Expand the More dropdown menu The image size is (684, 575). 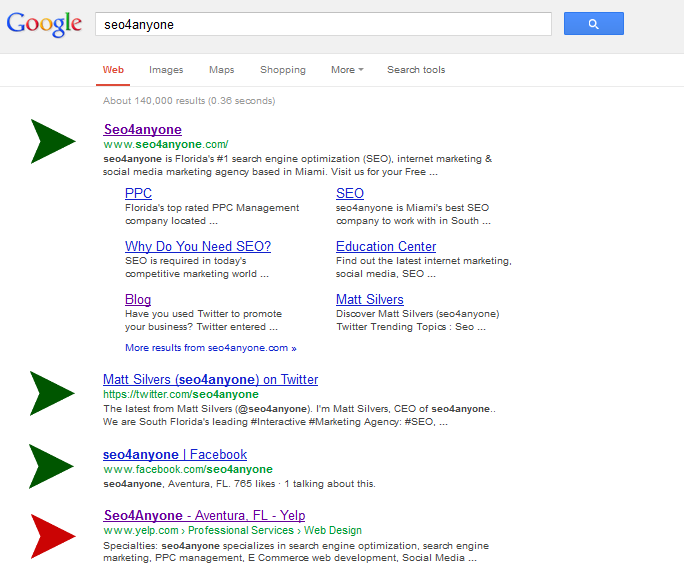tap(347, 70)
